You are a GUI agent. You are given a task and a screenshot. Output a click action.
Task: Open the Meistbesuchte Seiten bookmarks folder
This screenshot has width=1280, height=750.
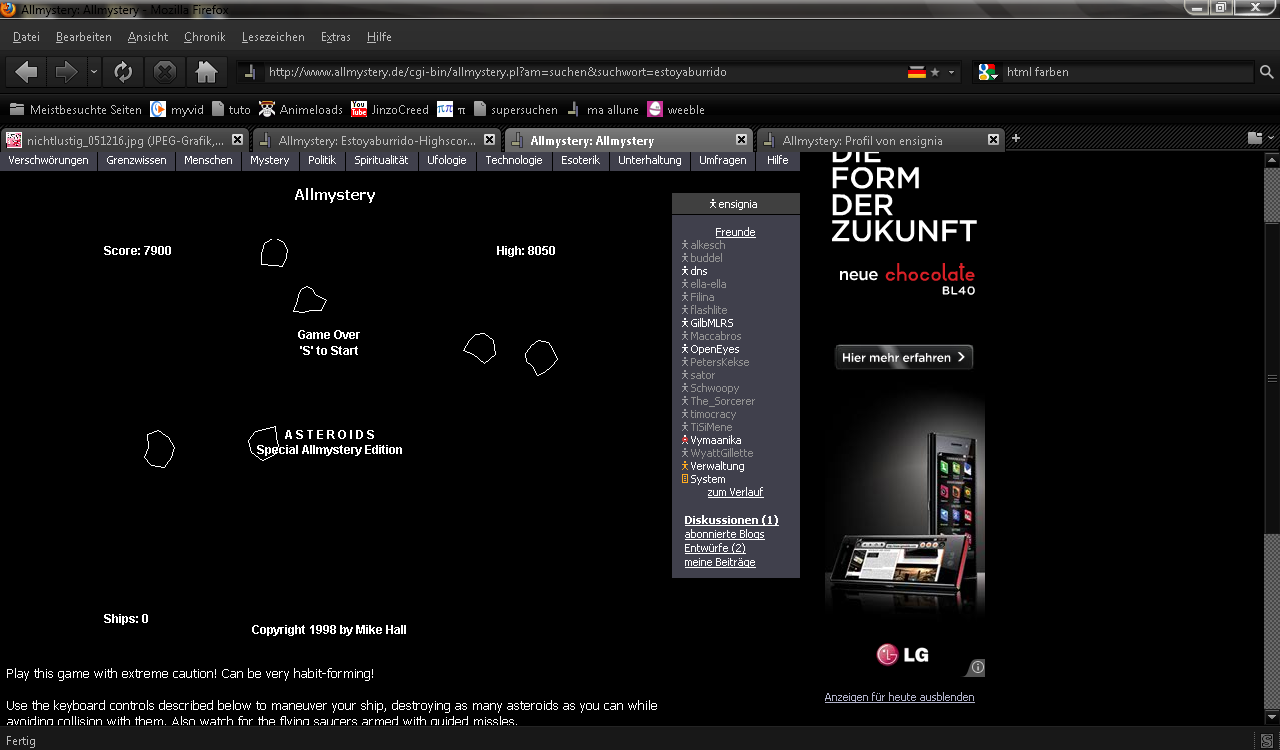tap(76, 110)
